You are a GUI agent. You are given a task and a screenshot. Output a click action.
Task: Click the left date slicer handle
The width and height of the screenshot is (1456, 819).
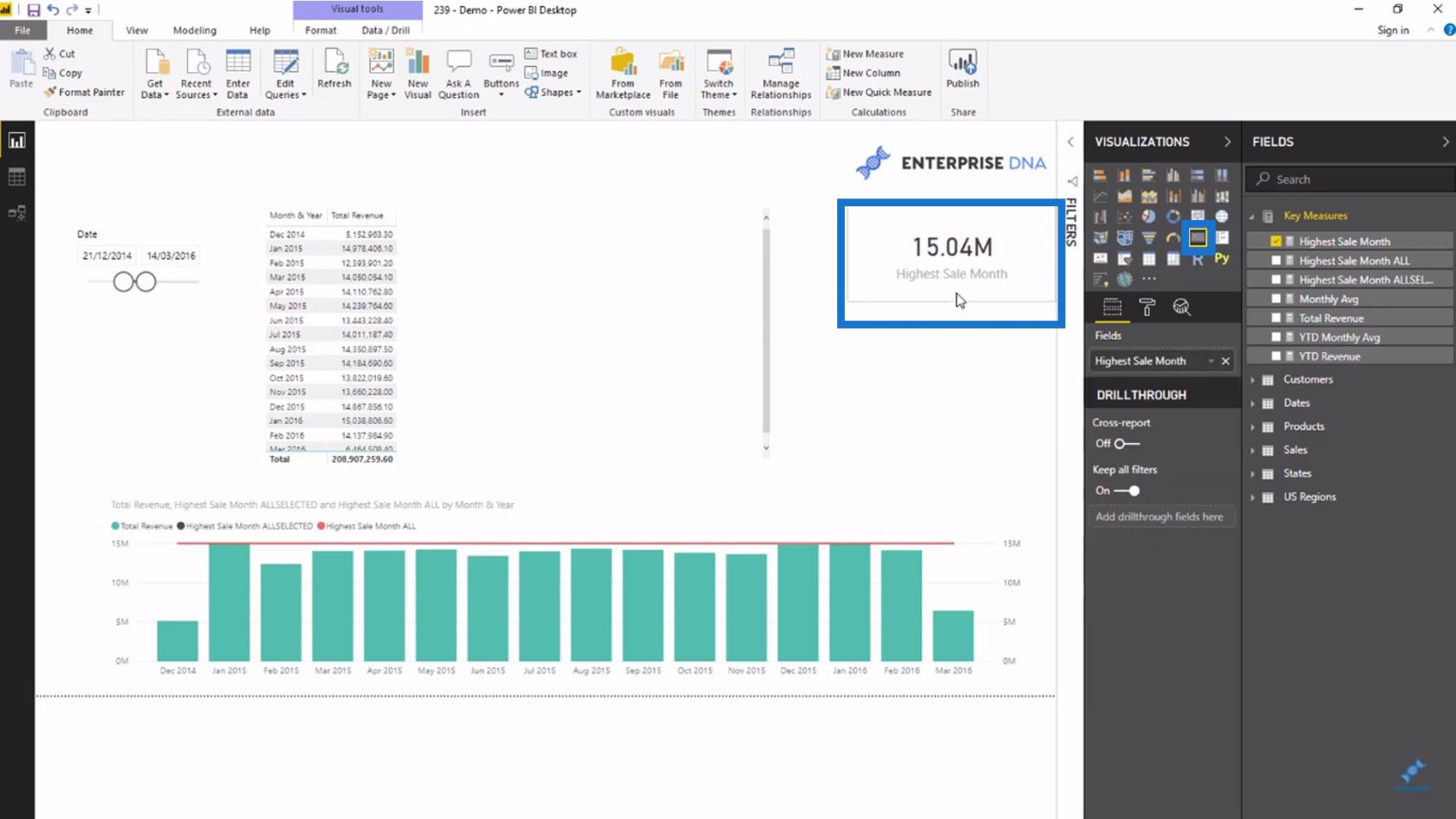point(124,282)
